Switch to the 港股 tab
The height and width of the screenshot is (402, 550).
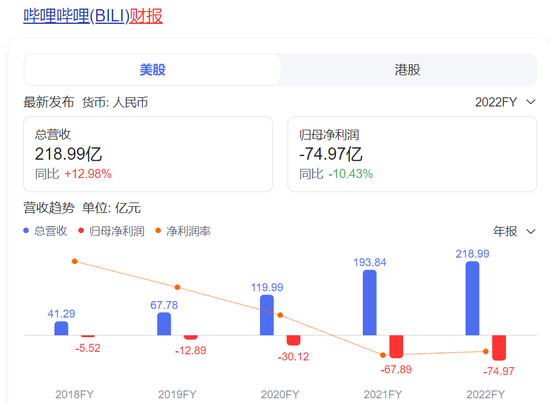click(x=408, y=69)
